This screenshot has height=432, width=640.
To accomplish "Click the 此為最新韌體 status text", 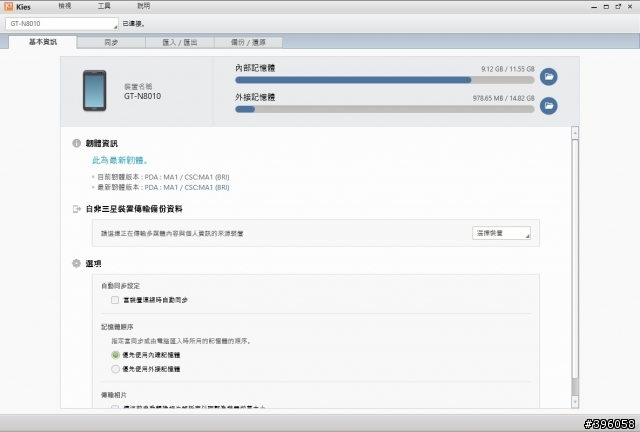I will tap(120, 160).
